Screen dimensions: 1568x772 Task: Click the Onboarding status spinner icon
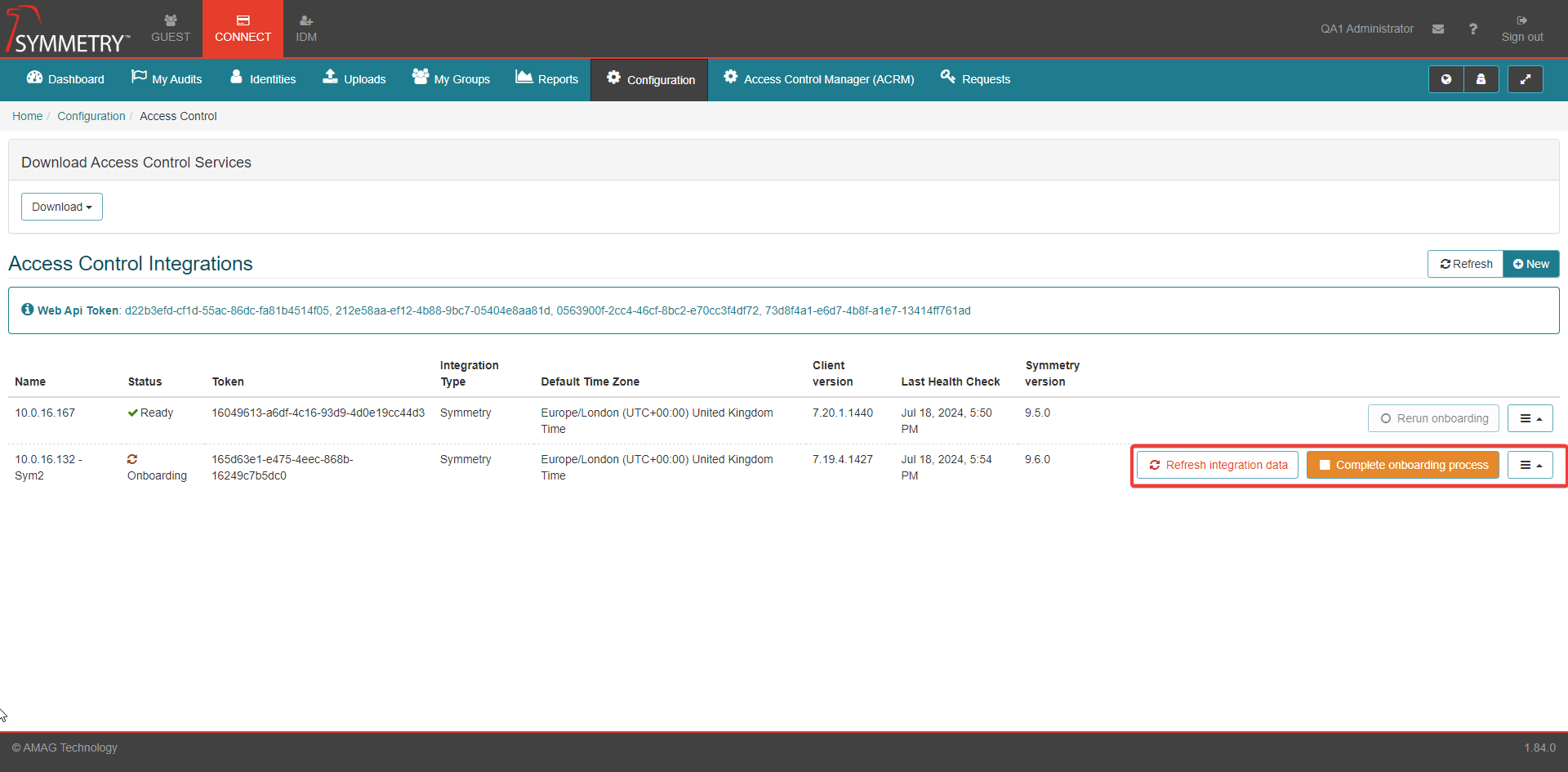point(132,459)
